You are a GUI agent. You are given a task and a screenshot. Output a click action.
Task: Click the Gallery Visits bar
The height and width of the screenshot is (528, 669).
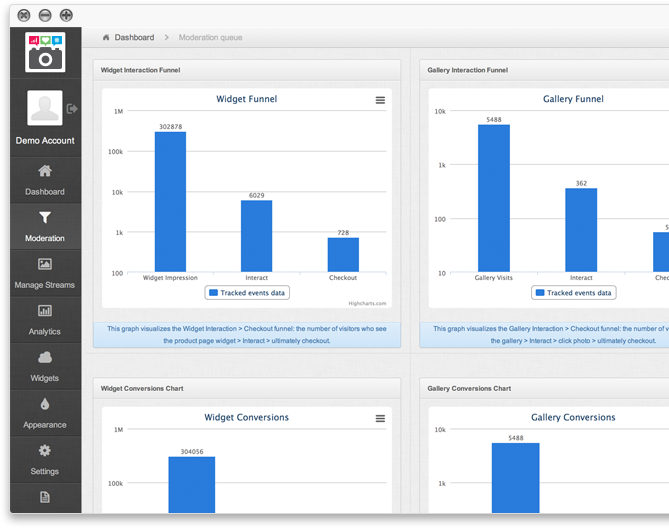click(494, 198)
